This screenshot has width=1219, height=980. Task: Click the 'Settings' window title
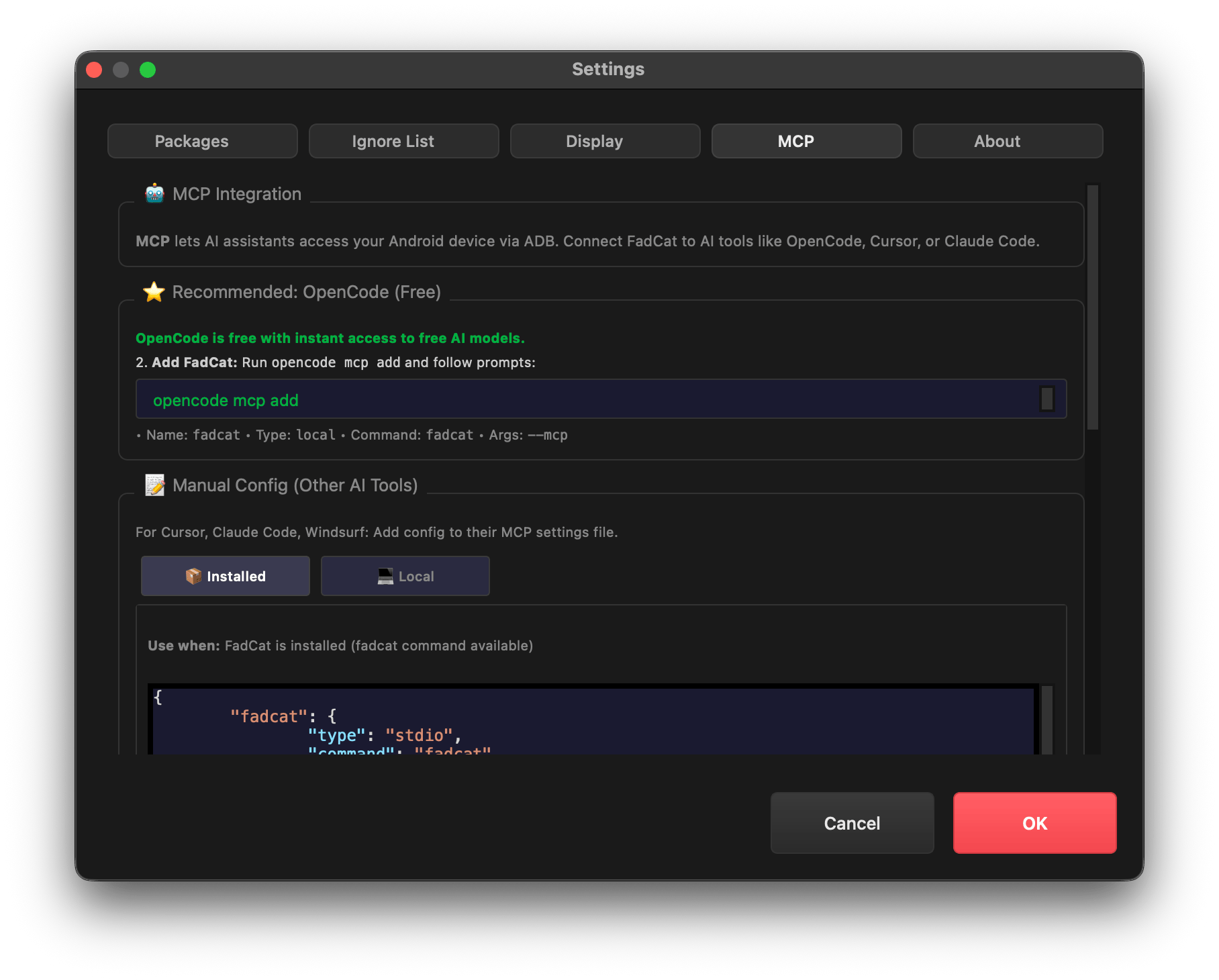point(608,69)
